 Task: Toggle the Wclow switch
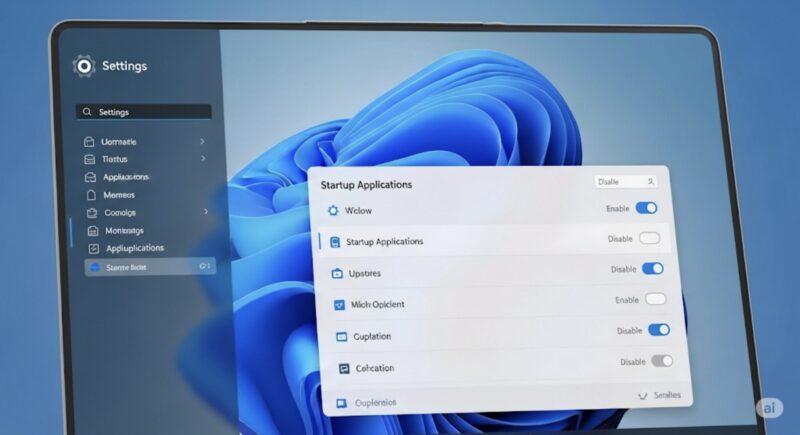(646, 208)
